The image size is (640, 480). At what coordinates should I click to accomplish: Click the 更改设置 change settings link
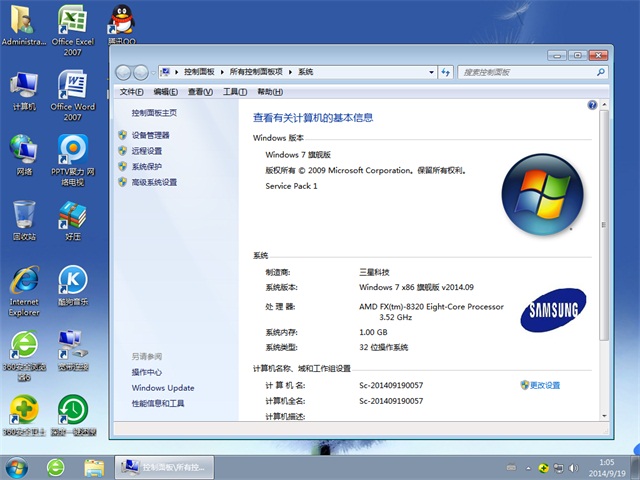point(545,385)
